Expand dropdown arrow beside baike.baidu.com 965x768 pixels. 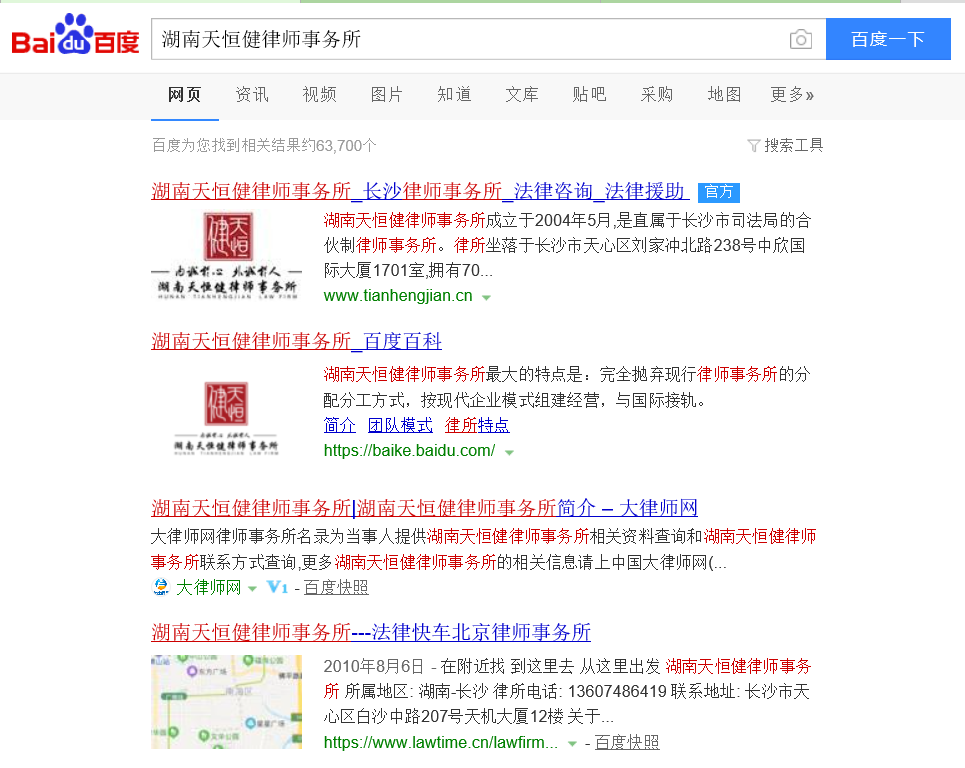click(509, 452)
